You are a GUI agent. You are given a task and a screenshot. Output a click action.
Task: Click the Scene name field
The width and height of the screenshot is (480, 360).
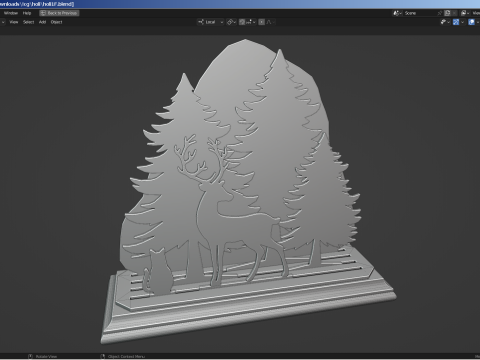click(419, 13)
